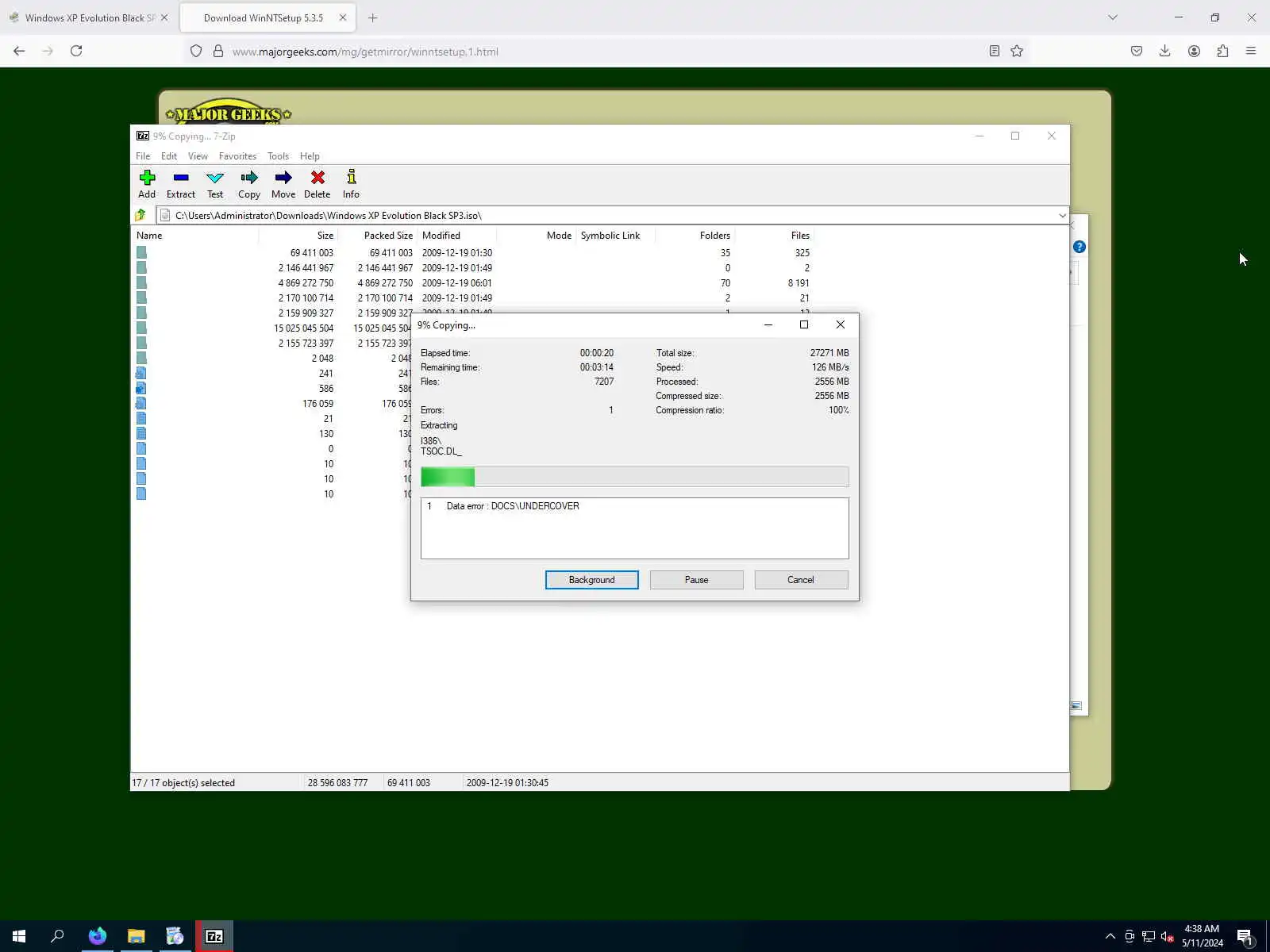Bookmark this page with the star

coord(1017,51)
